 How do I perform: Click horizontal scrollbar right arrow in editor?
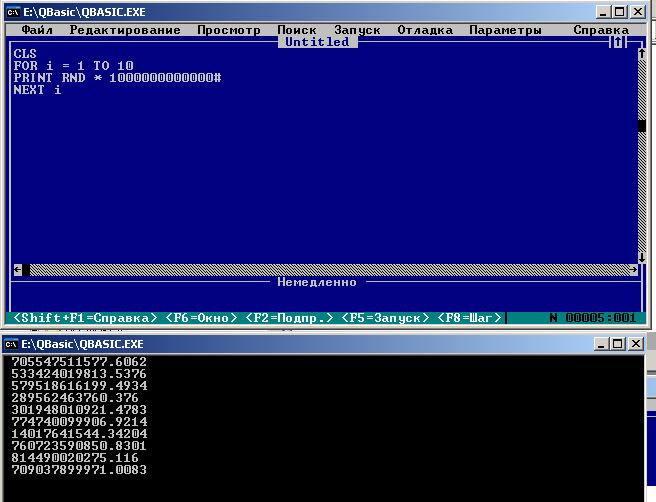[x=634, y=270]
